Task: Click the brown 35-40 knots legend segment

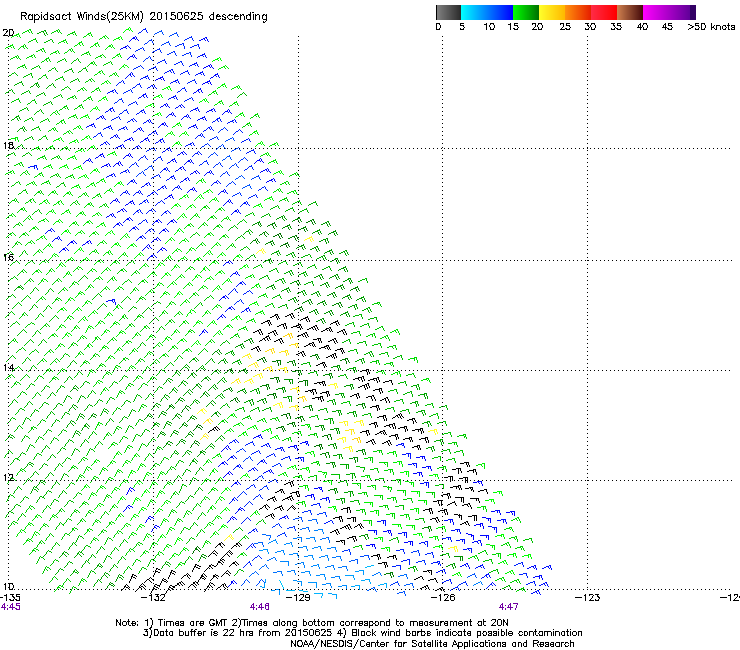Action: pyautogui.click(x=630, y=12)
